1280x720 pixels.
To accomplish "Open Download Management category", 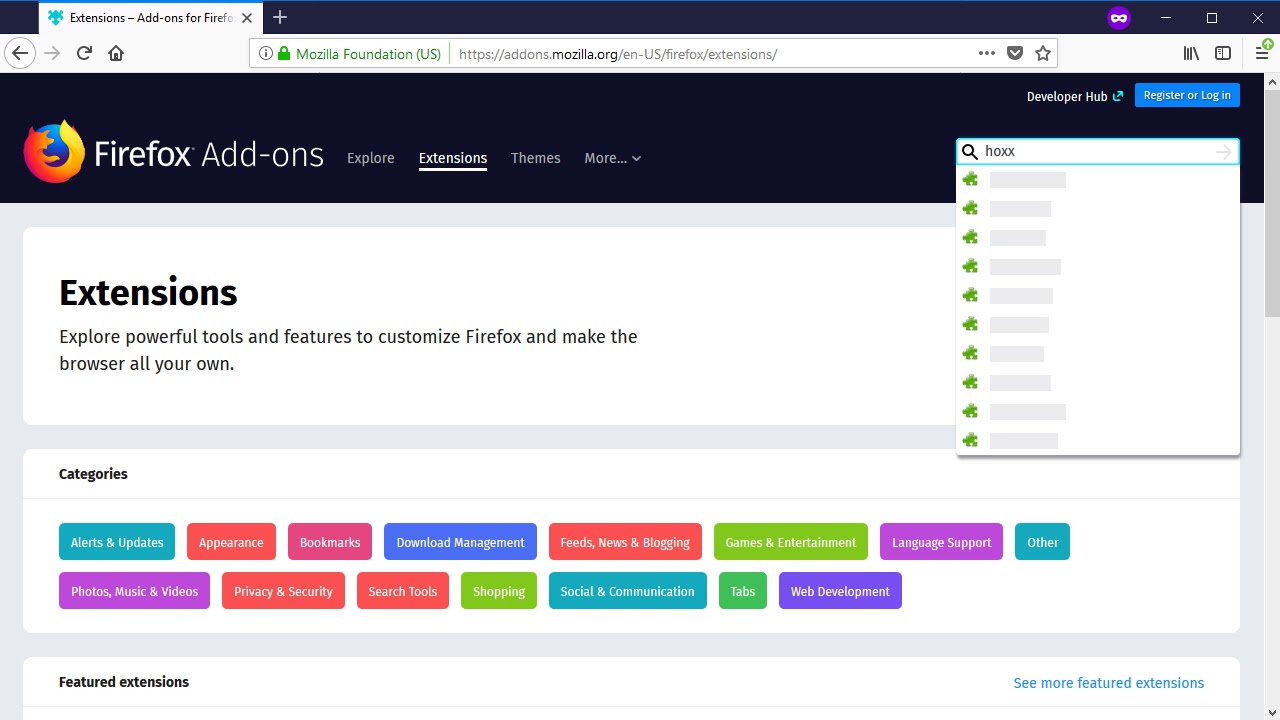I will coord(460,542).
